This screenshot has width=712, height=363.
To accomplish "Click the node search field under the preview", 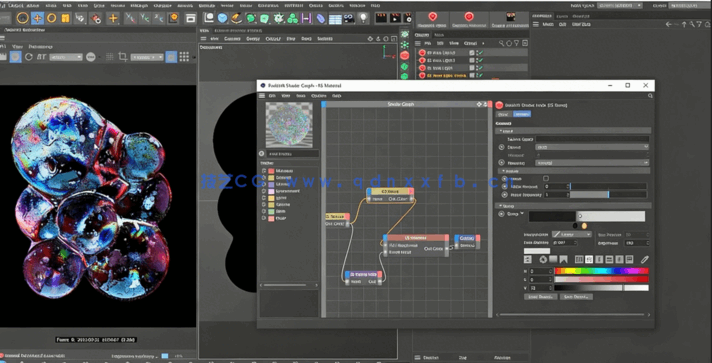I will point(292,154).
